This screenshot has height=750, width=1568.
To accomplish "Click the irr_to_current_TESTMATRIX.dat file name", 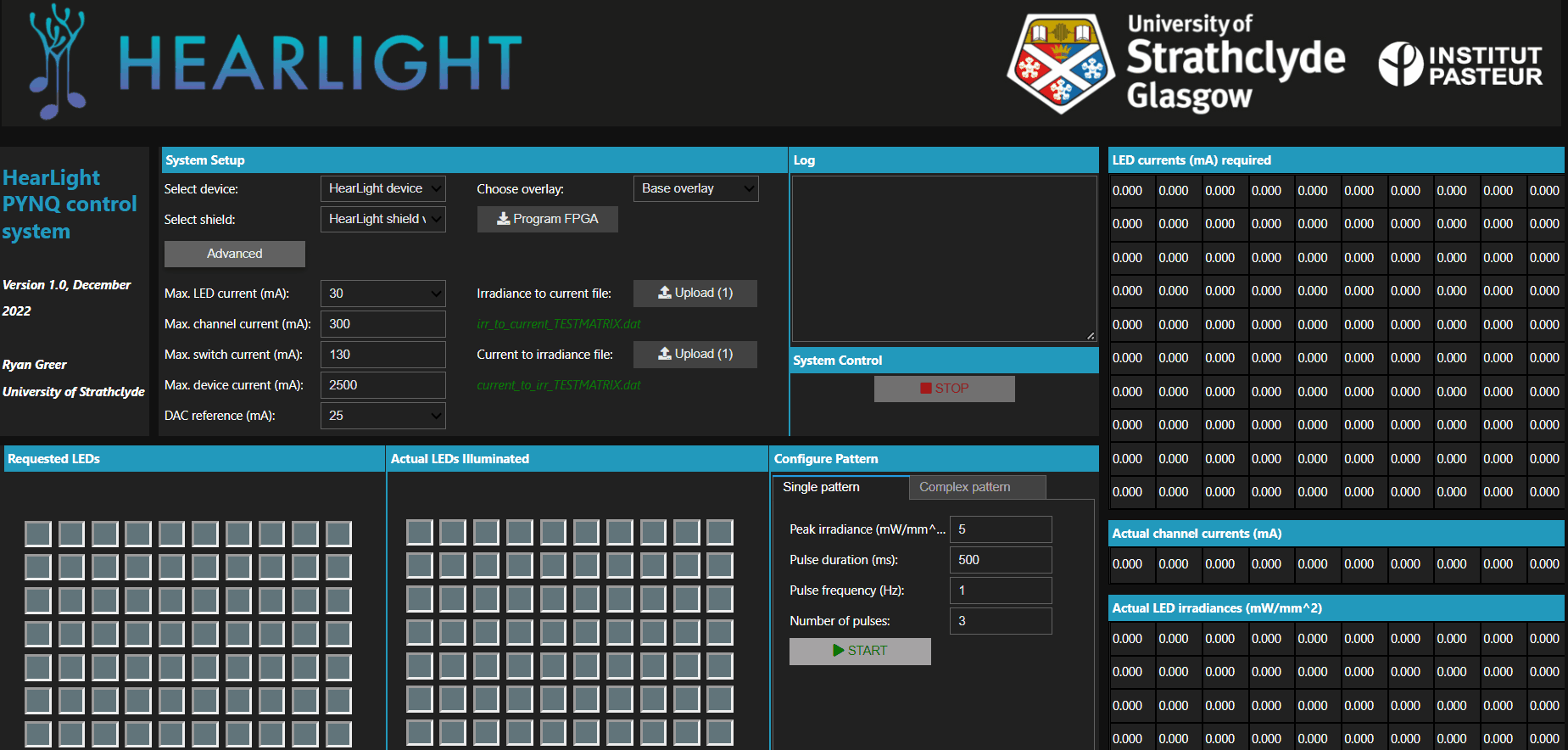I will tap(559, 324).
